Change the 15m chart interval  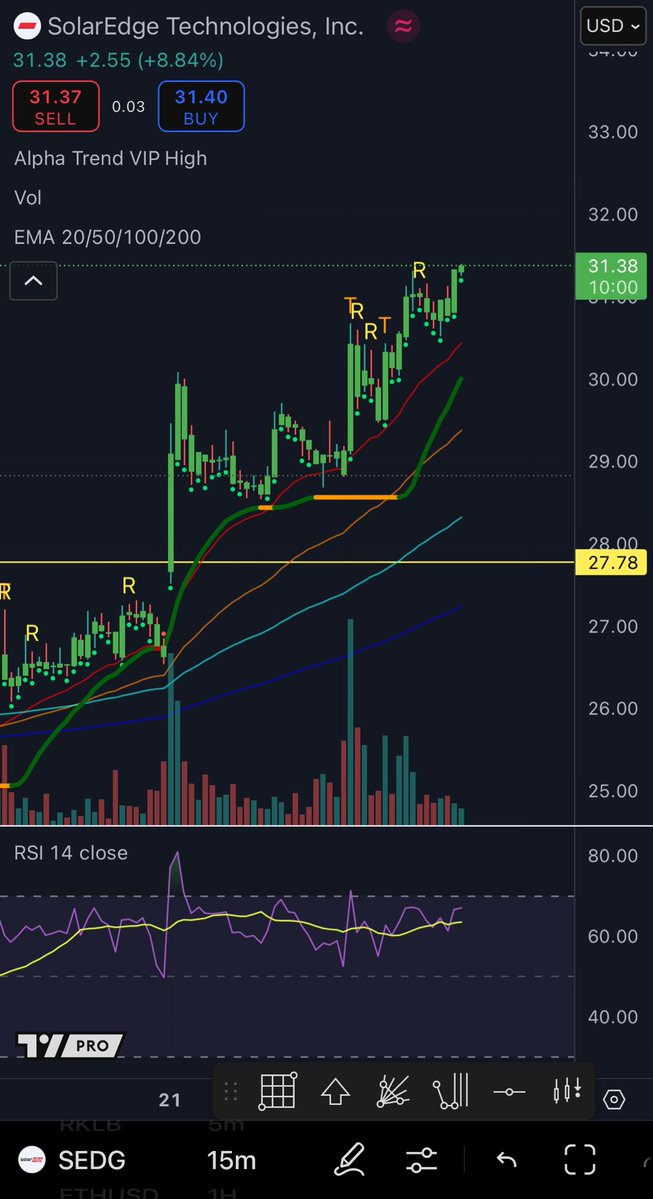point(231,1160)
